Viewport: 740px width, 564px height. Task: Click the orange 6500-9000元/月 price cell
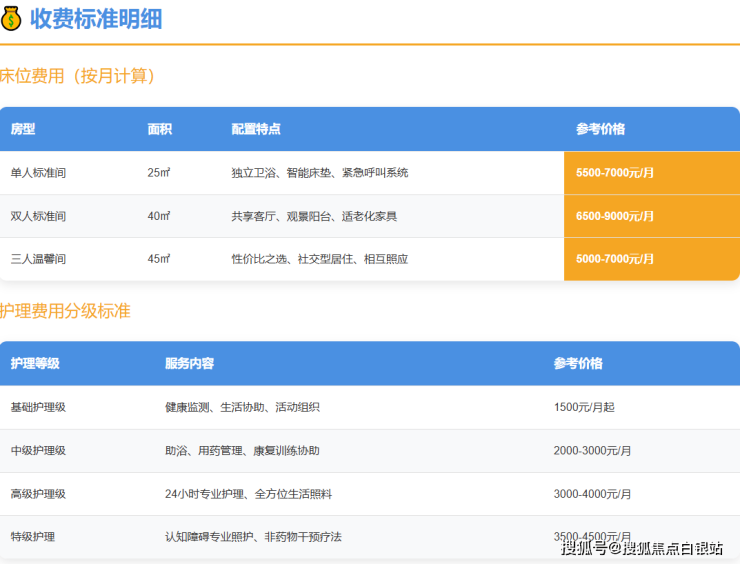650,216
